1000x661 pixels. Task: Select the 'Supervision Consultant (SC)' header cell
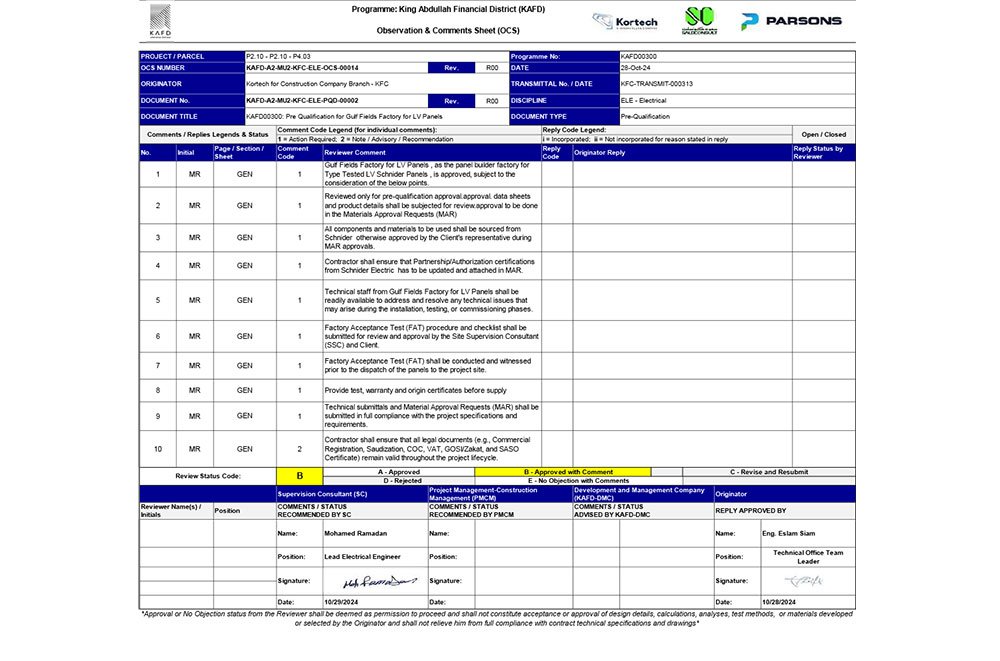(350, 493)
